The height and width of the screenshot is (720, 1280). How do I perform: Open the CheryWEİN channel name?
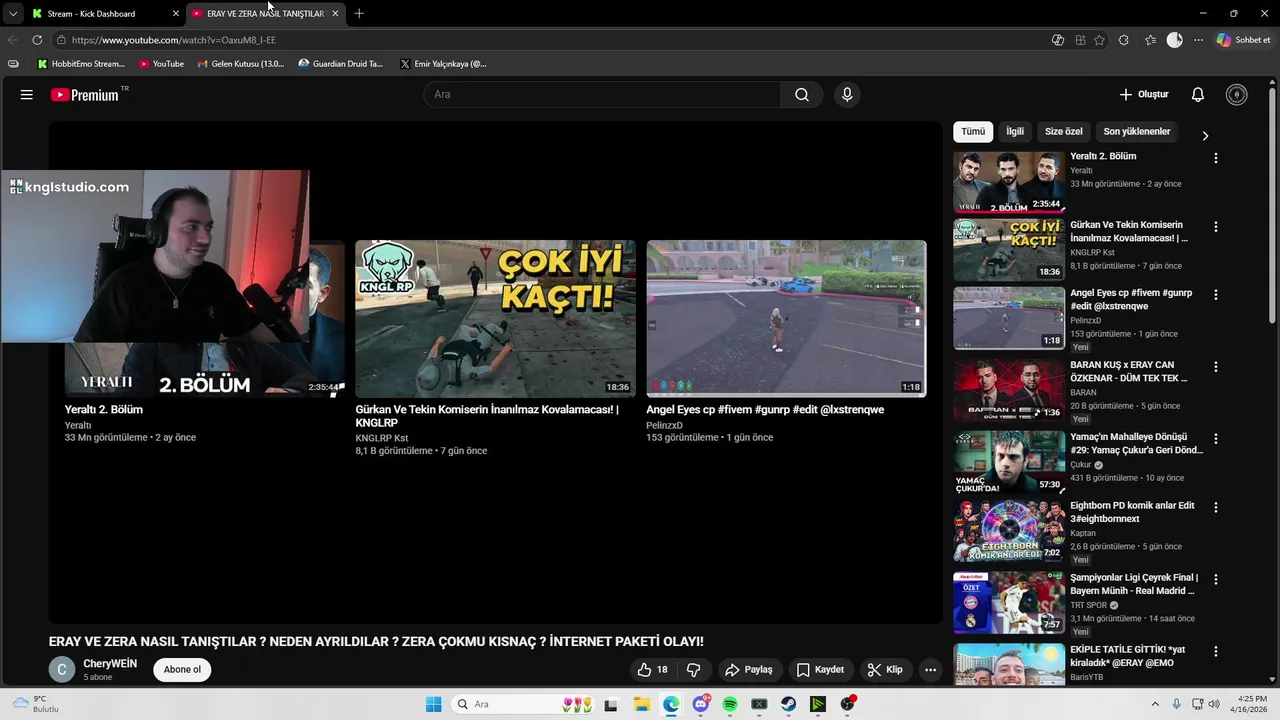110,664
